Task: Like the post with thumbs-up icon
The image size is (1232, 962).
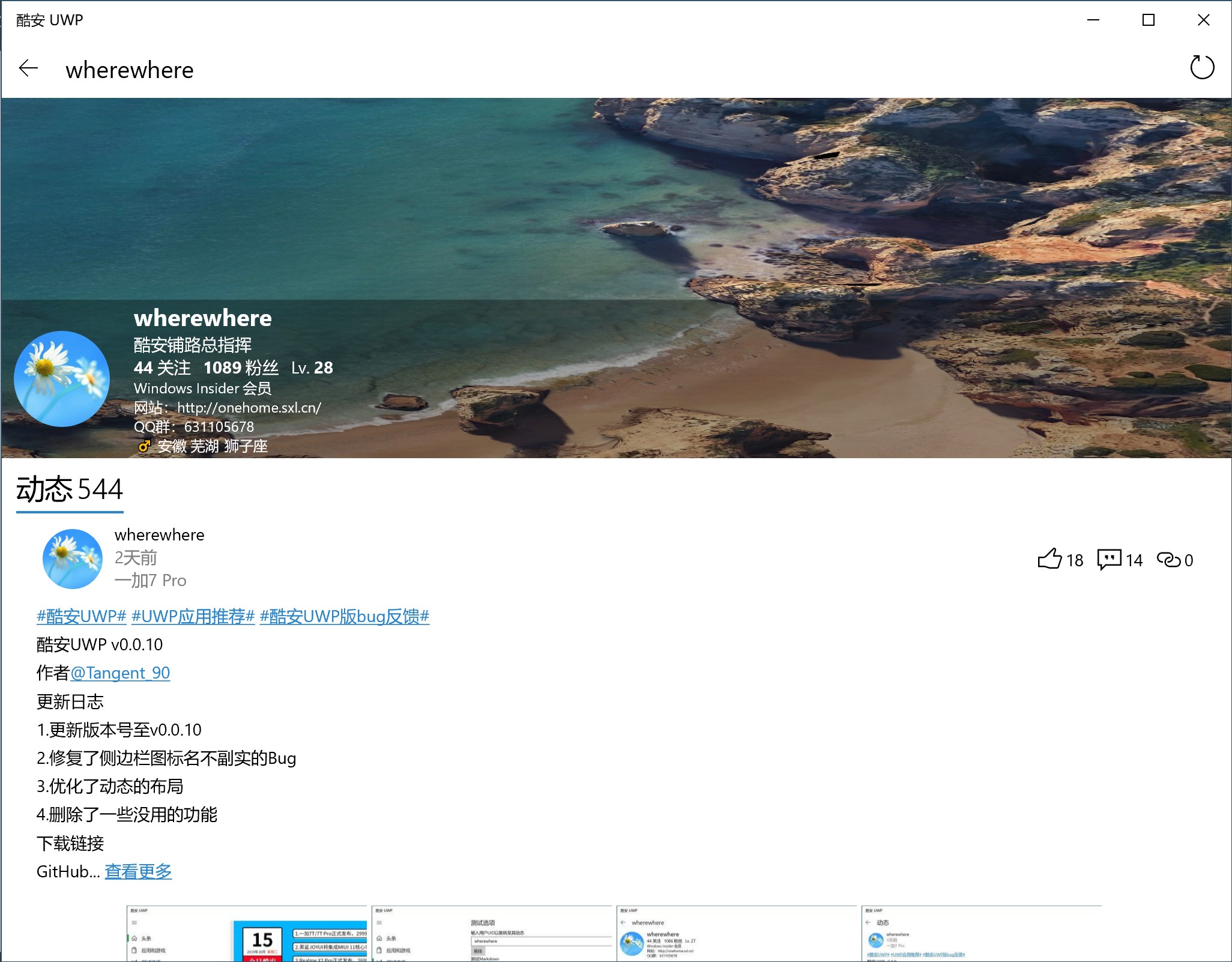Action: pyautogui.click(x=1049, y=559)
